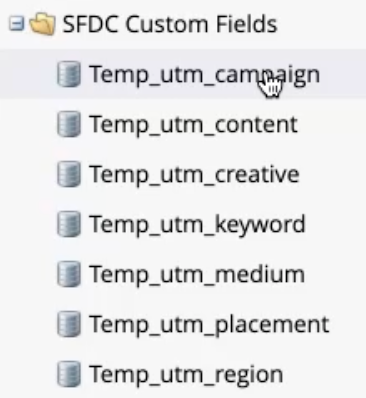Click the Temp_utm_region database field icon
Image resolution: width=366 pixels, height=398 pixels.
click(x=69, y=374)
